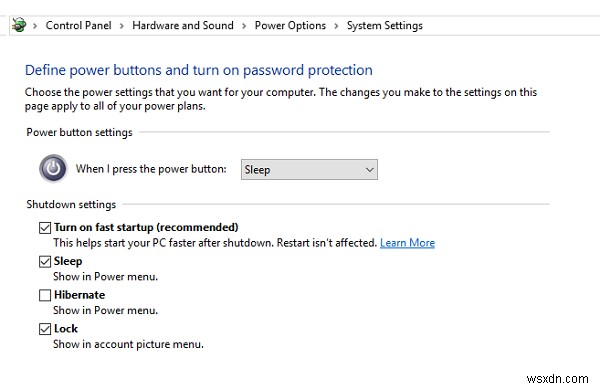Expand chevron before Control Panel

pyautogui.click(x=35, y=26)
